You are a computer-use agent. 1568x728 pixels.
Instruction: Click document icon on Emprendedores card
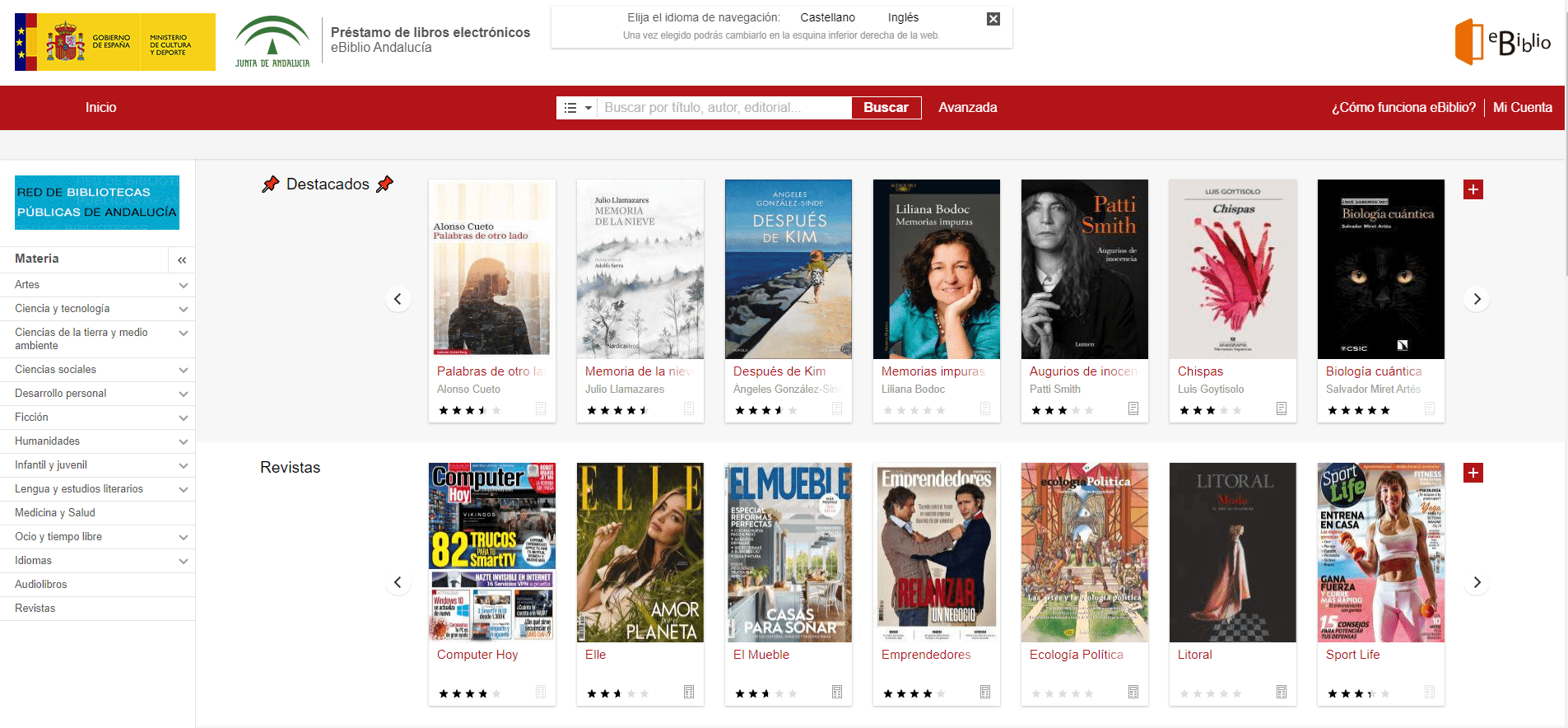click(985, 692)
